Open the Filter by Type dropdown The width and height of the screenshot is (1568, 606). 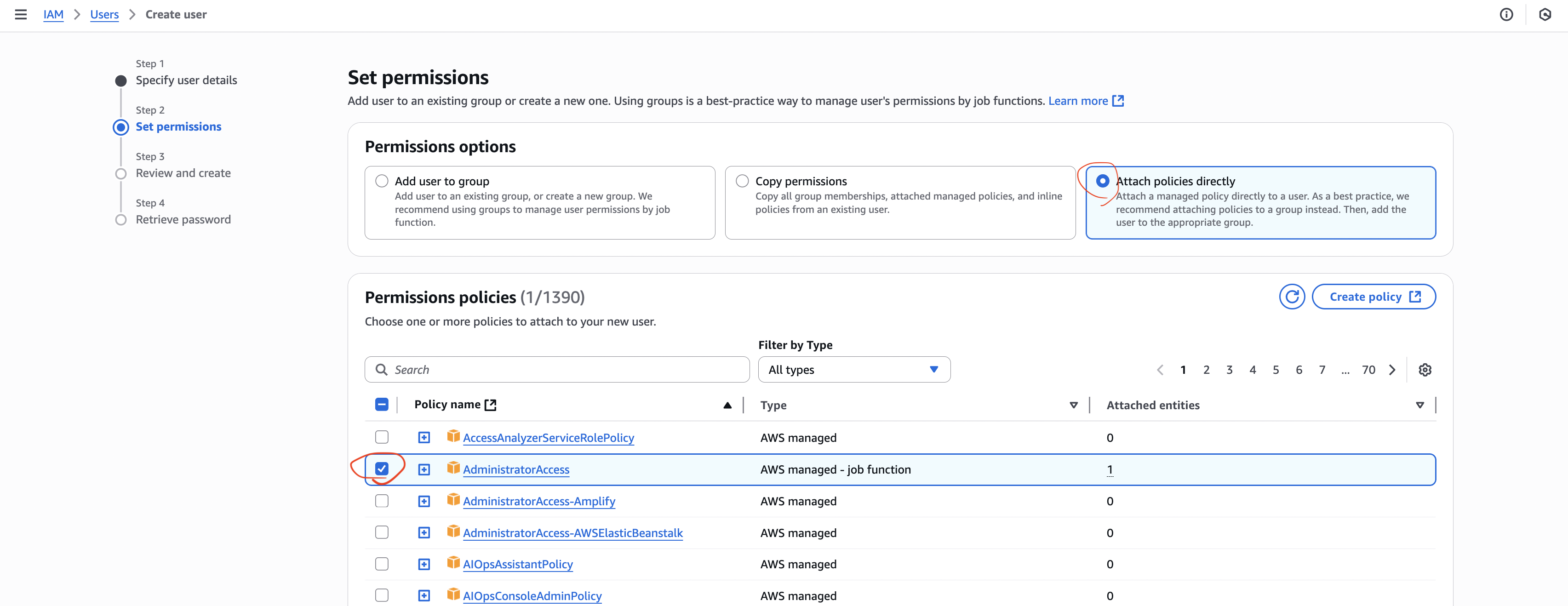pyautogui.click(x=853, y=370)
